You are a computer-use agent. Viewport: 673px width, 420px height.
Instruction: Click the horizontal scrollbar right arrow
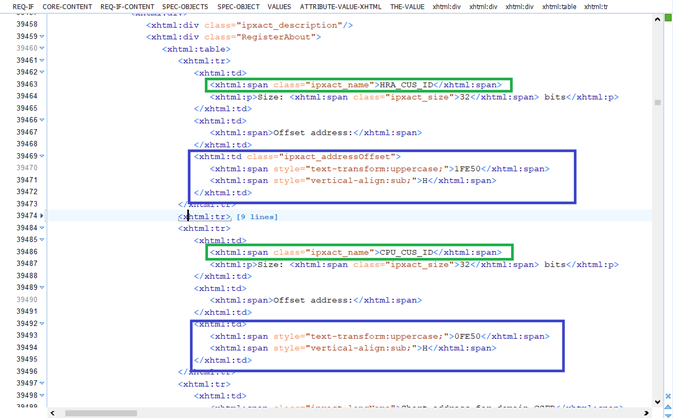645,413
